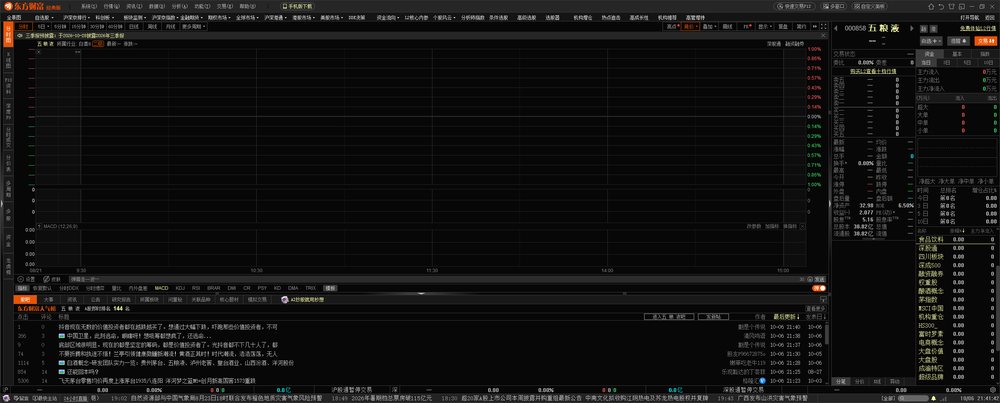
Task: Open 系统 menu
Action: (89, 6)
